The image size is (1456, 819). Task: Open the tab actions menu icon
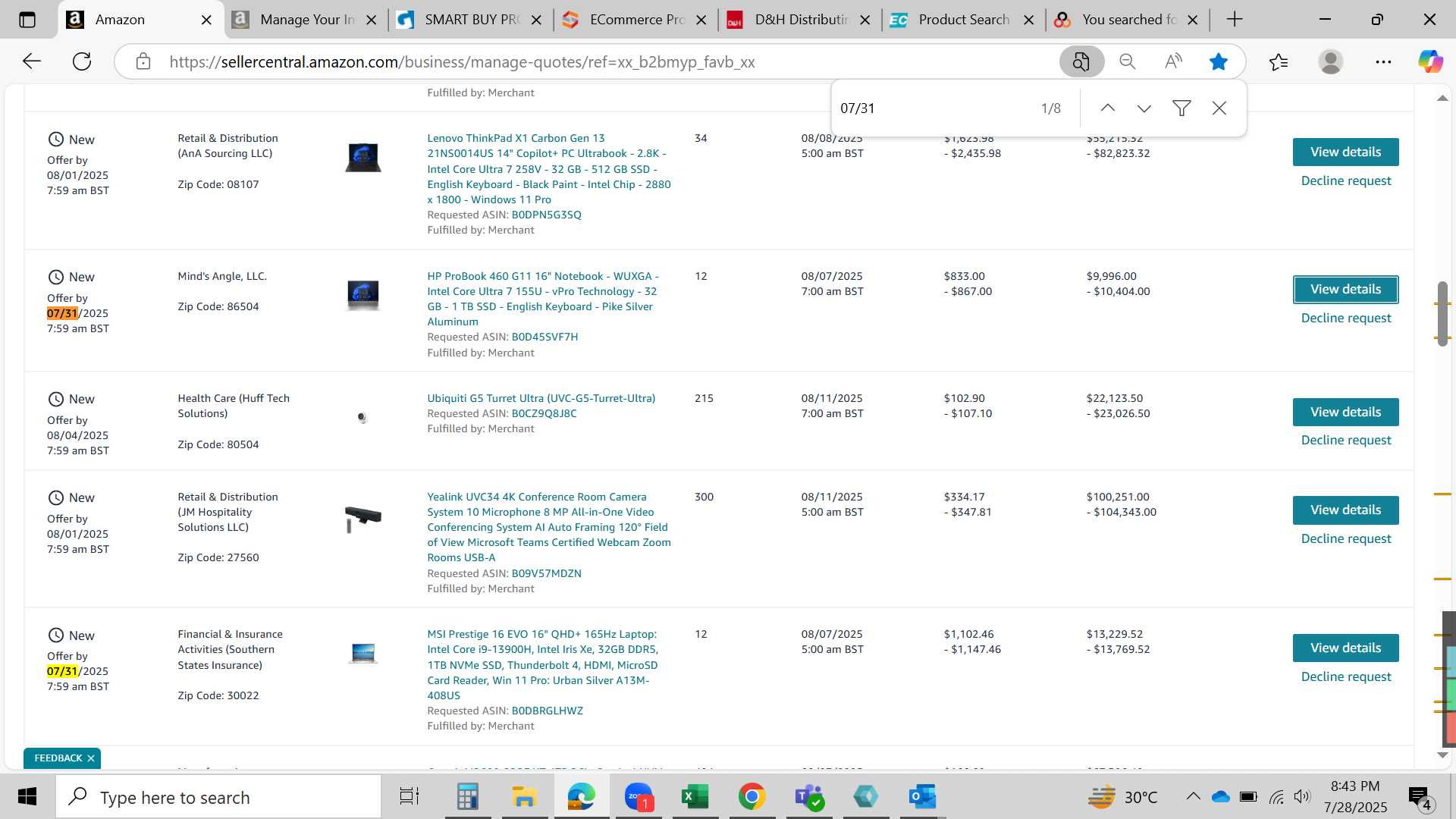coord(27,20)
